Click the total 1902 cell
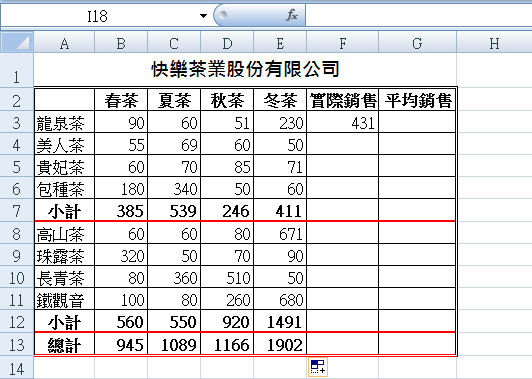The width and height of the screenshot is (532, 379). pos(280,344)
